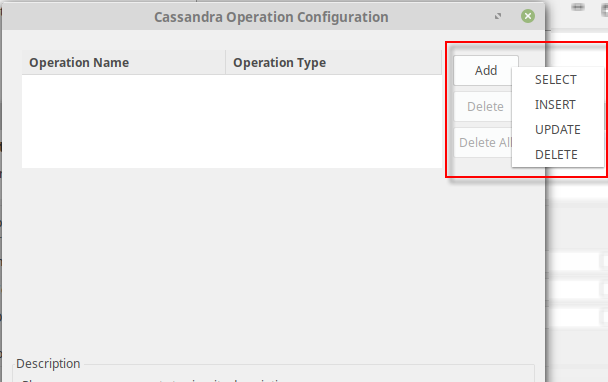Click the empty operations table area
The height and width of the screenshot is (382, 608).
(232, 121)
